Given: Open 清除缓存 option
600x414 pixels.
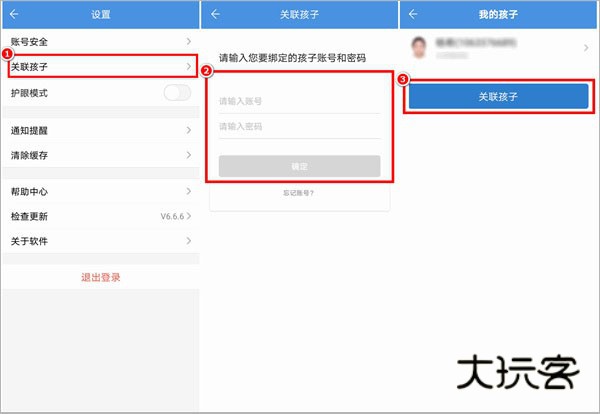Looking at the screenshot, I should [101, 155].
